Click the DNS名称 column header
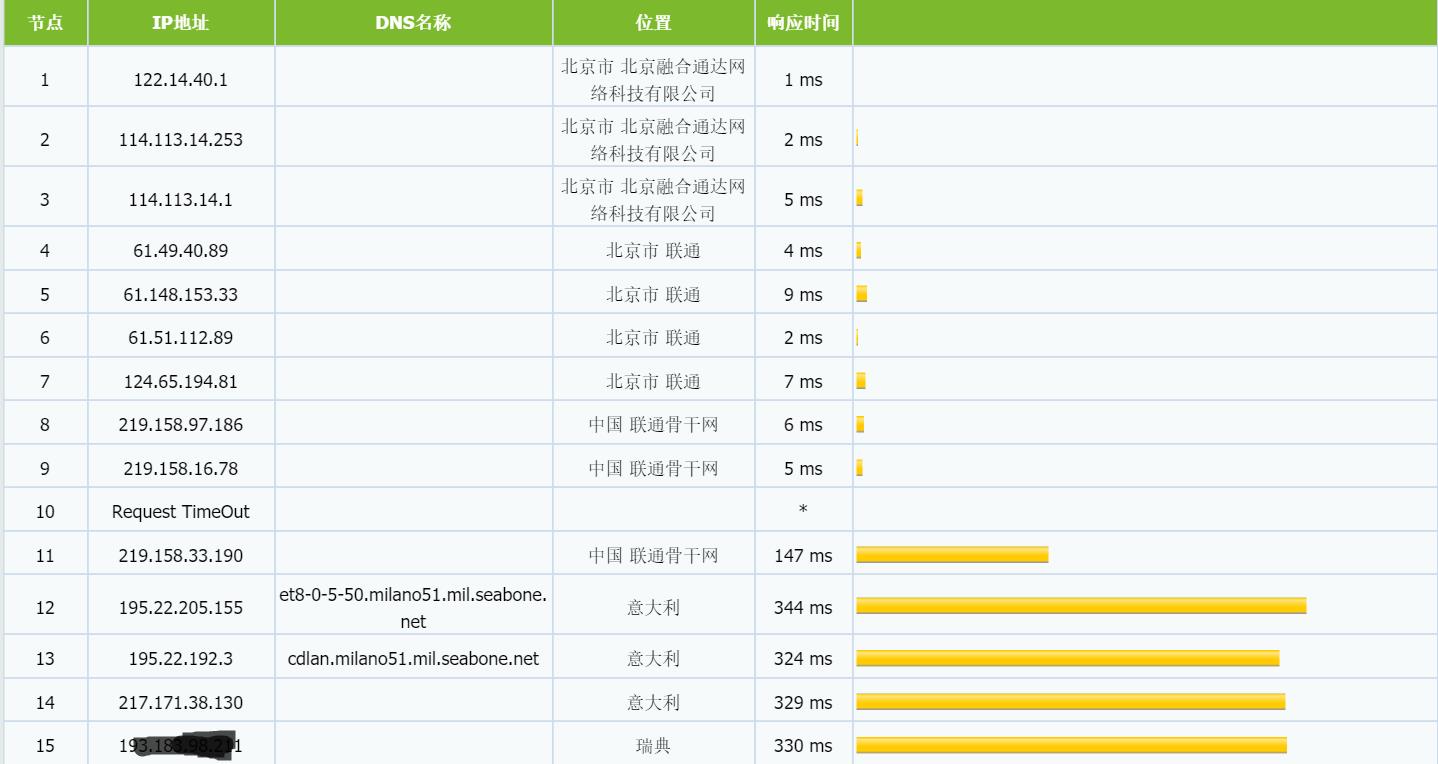The width and height of the screenshot is (1438, 764). (x=413, y=23)
